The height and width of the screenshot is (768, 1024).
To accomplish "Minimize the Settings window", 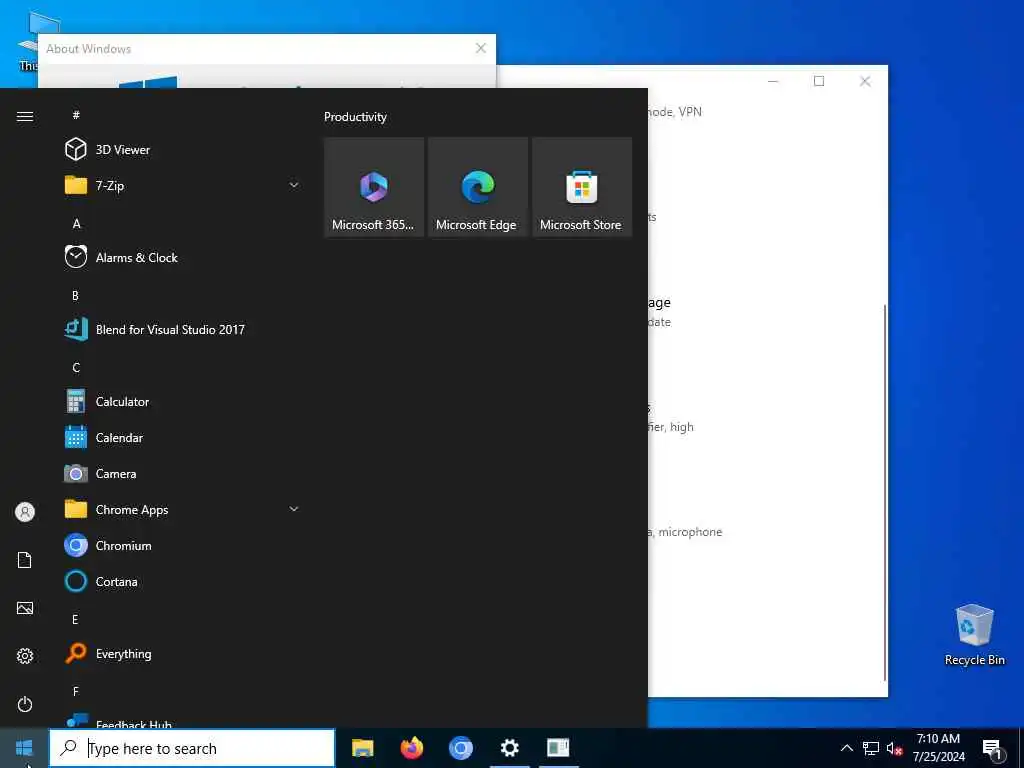I will coord(773,81).
